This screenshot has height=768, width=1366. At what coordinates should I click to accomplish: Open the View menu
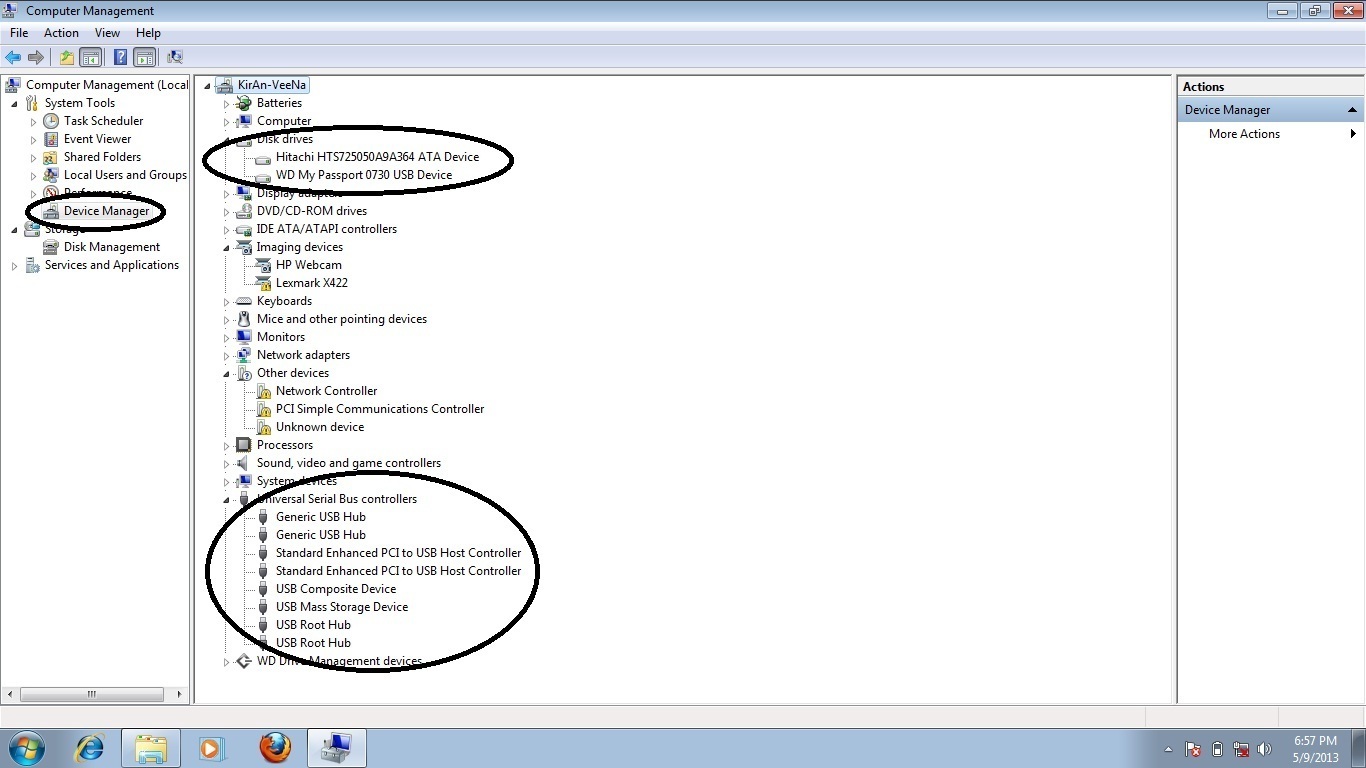tap(107, 33)
